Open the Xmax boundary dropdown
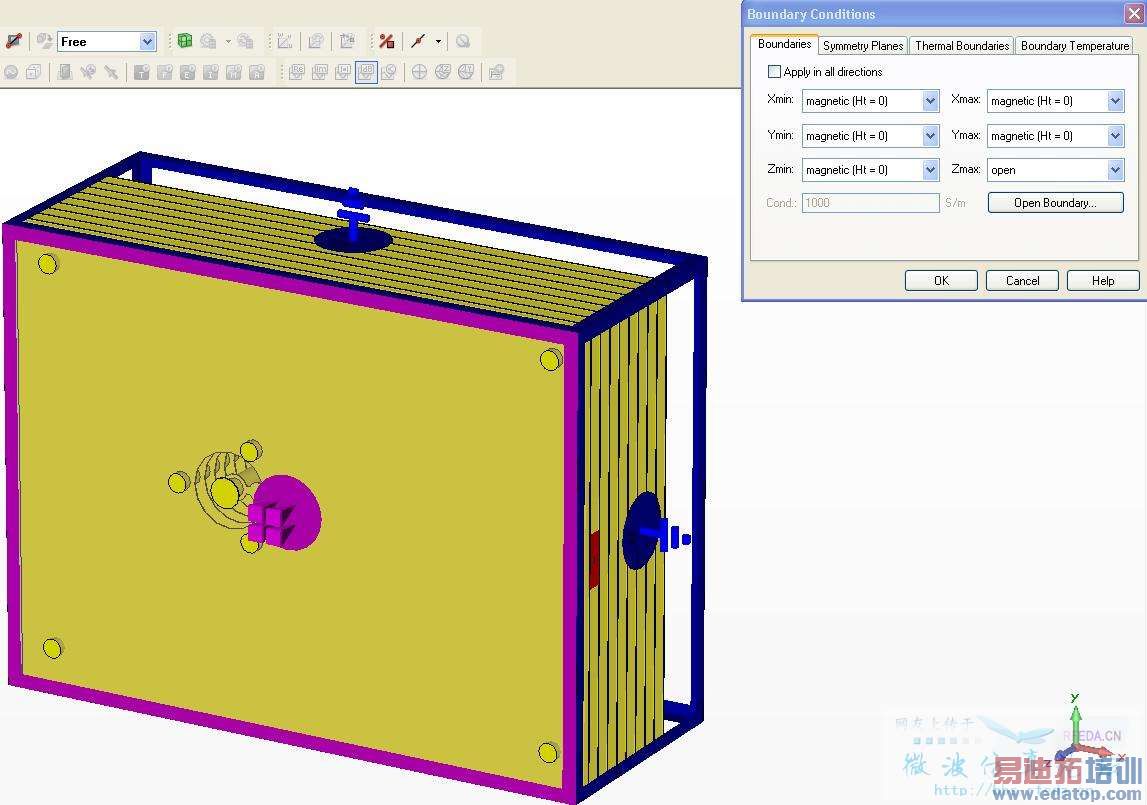Image resolution: width=1147 pixels, height=805 pixels. click(1115, 101)
